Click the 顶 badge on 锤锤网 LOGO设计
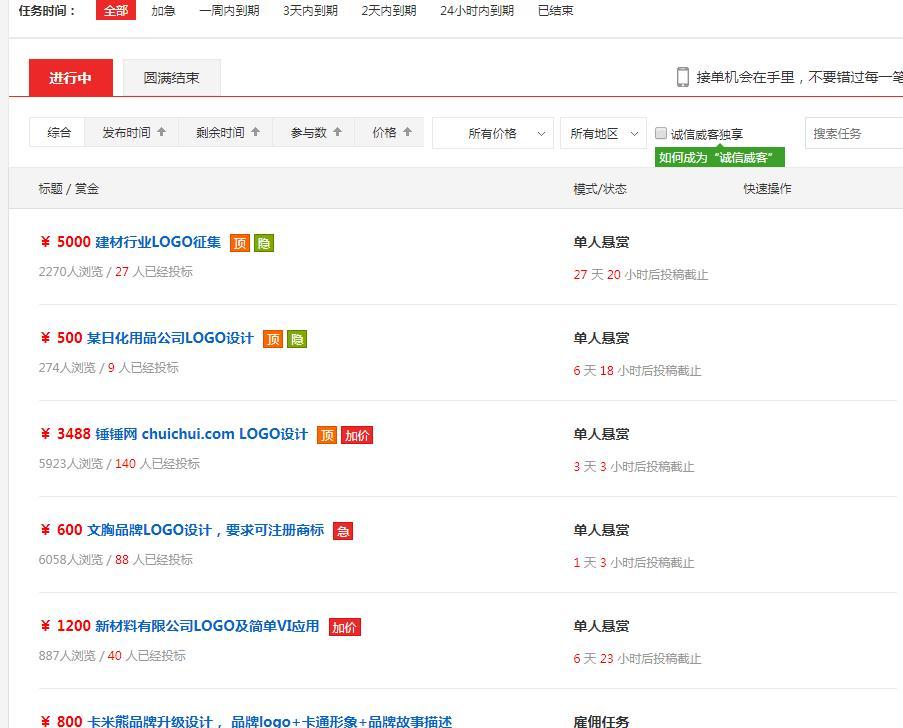The width and height of the screenshot is (903, 728). tap(327, 435)
